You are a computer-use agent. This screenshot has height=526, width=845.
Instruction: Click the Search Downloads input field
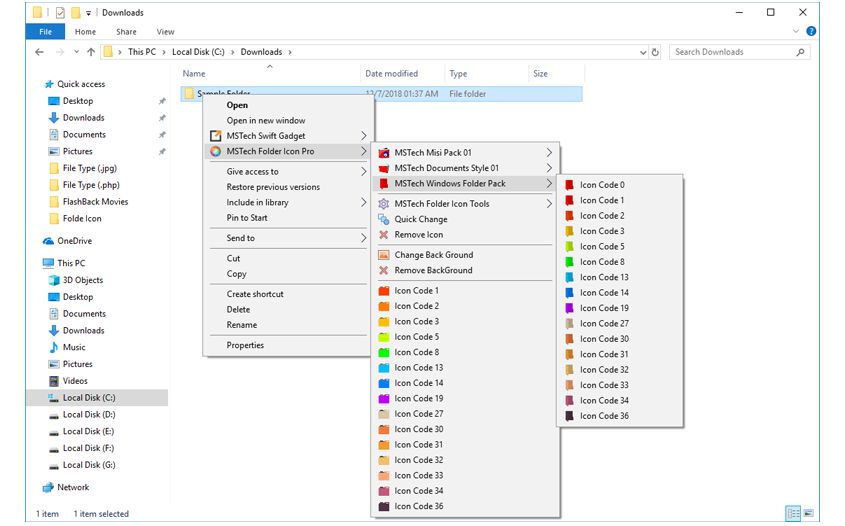[730, 52]
